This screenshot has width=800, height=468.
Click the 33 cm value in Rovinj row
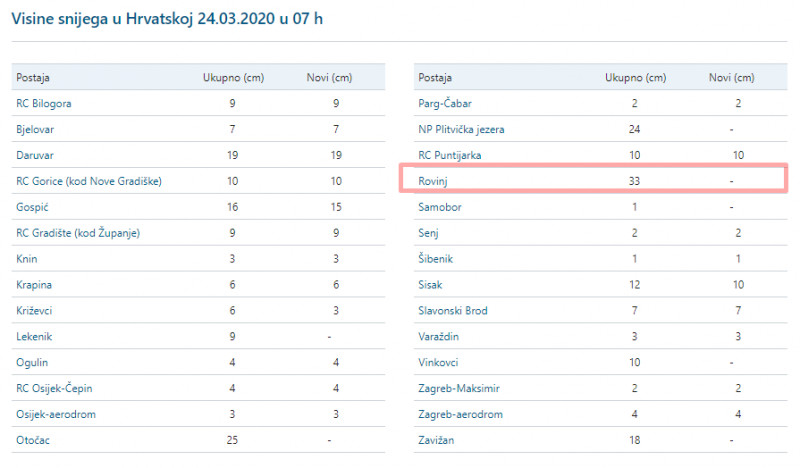635,181
